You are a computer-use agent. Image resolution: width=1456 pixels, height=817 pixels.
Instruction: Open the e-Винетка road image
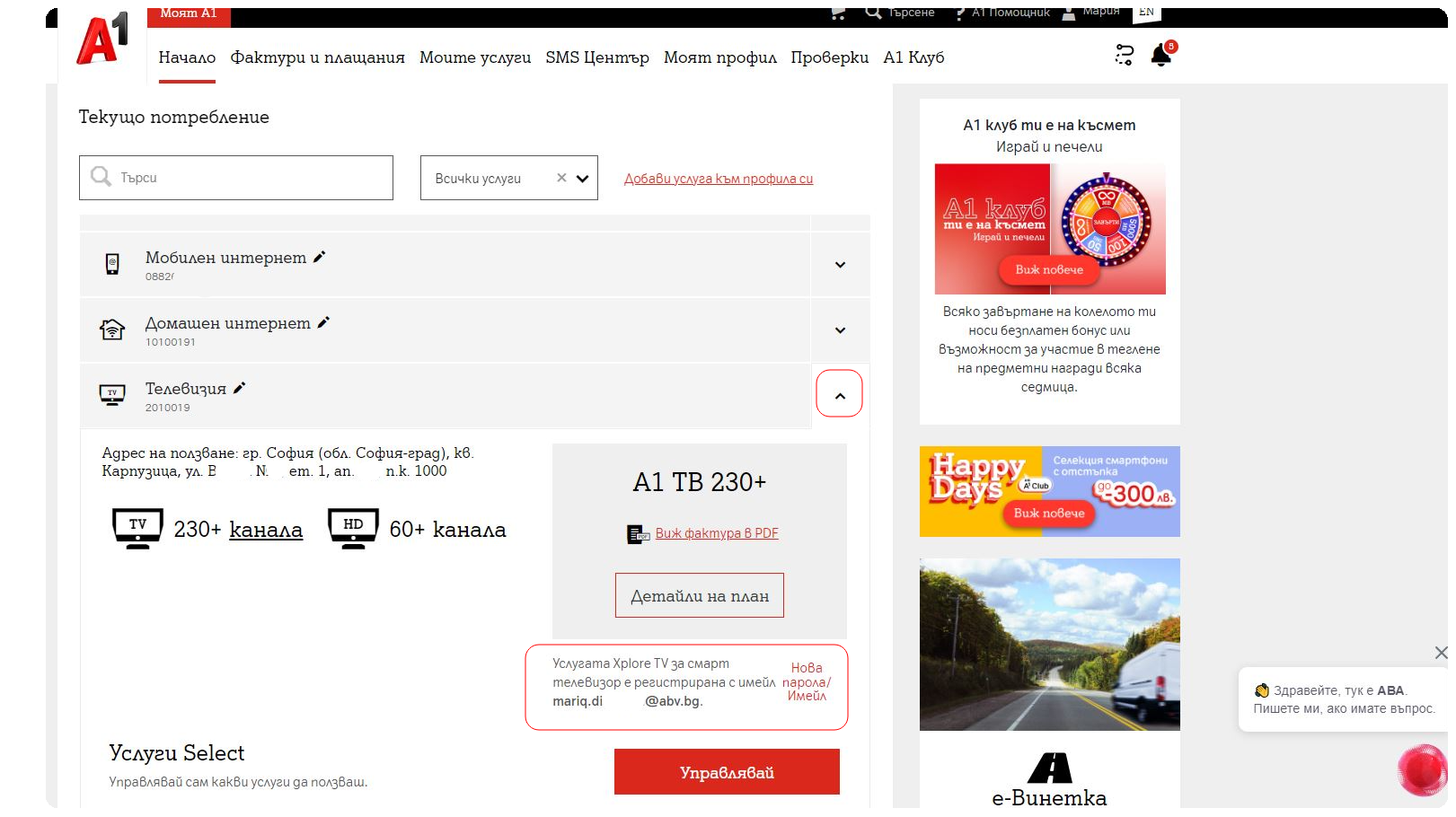(1050, 645)
